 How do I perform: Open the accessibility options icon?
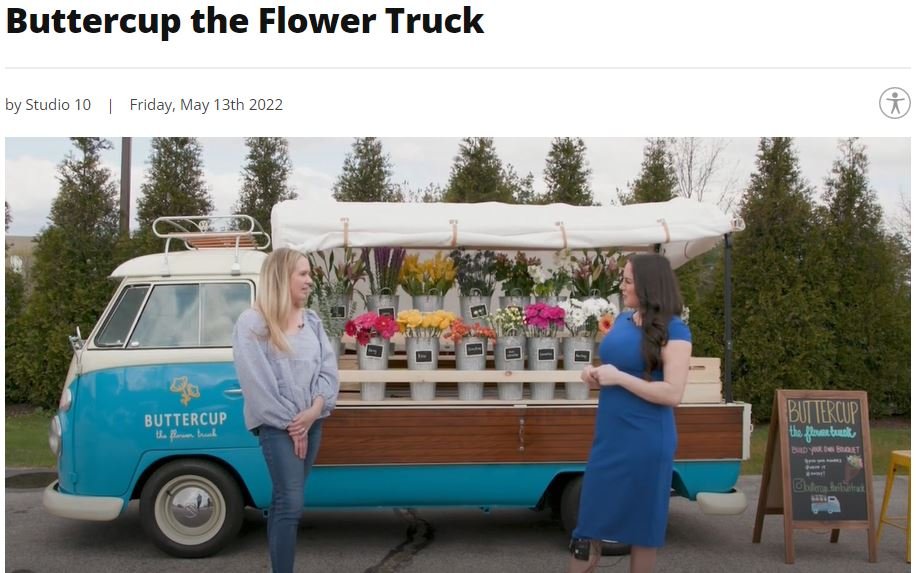point(894,103)
